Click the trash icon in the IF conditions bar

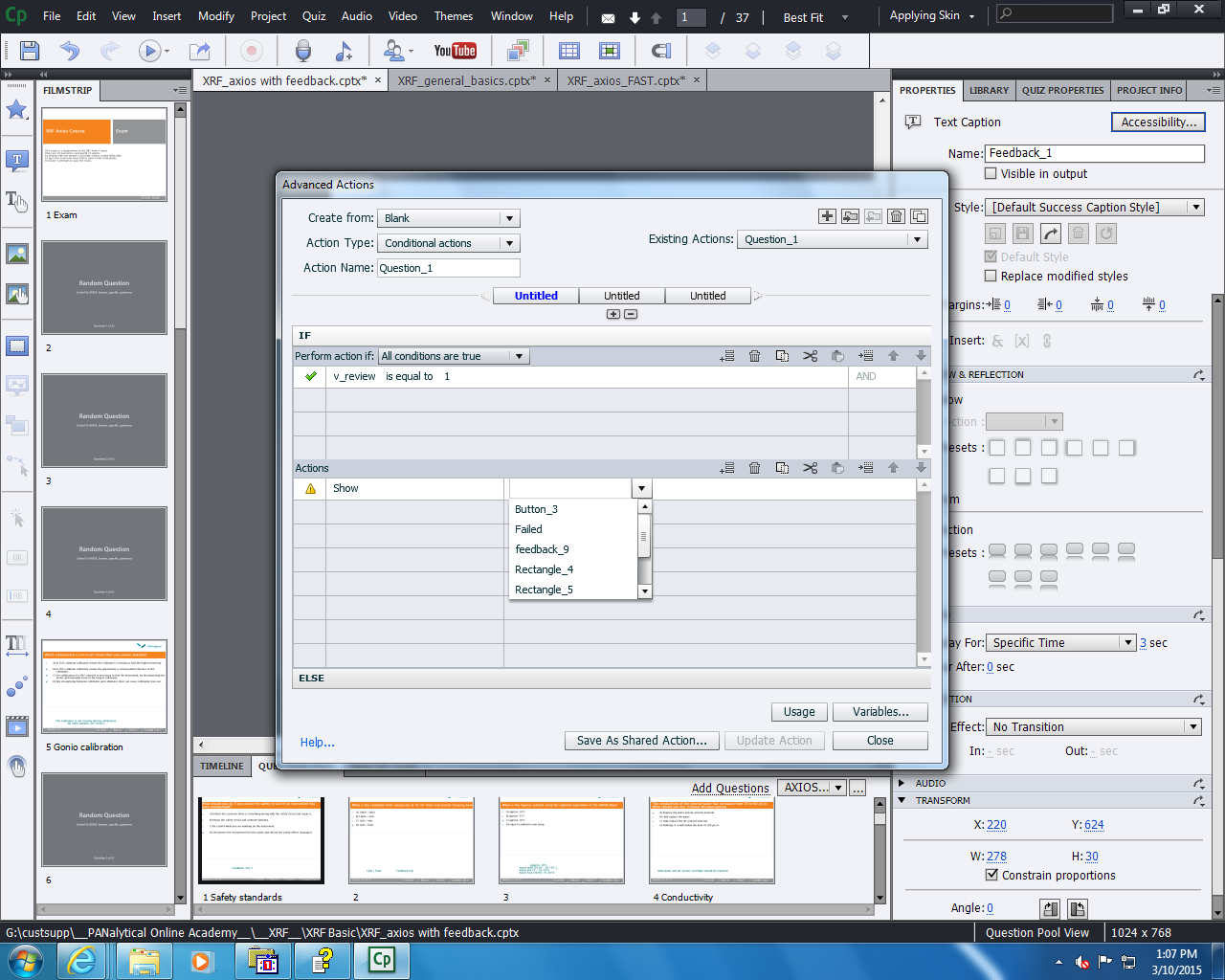[754, 356]
